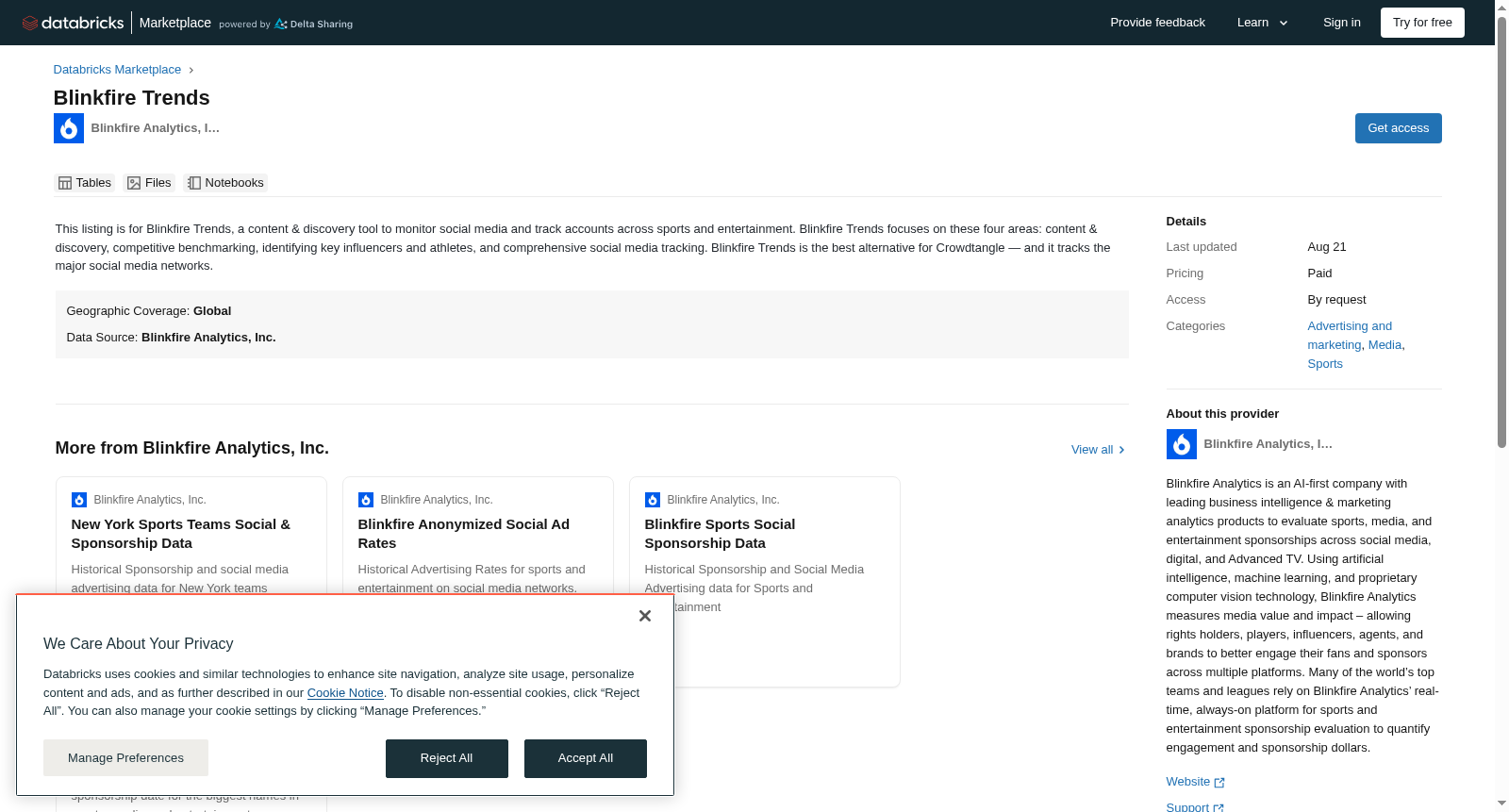Click the Notebooks icon
Image resolution: width=1509 pixels, height=812 pixels.
pyautogui.click(x=194, y=183)
